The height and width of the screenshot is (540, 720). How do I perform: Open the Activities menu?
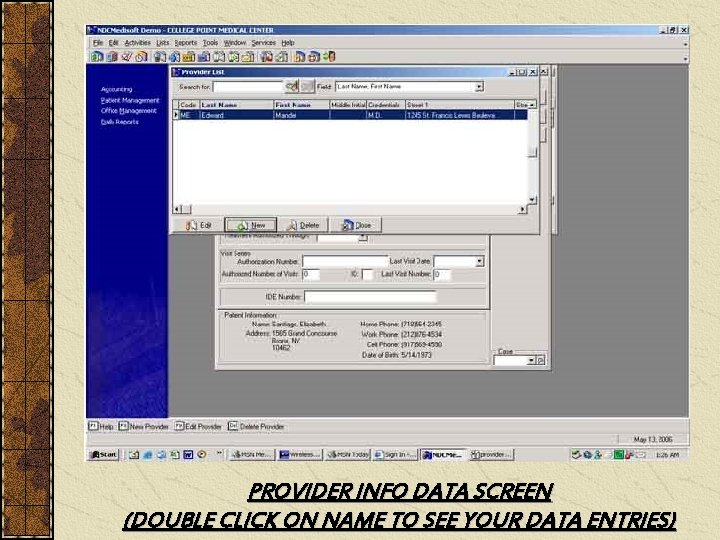(138, 43)
